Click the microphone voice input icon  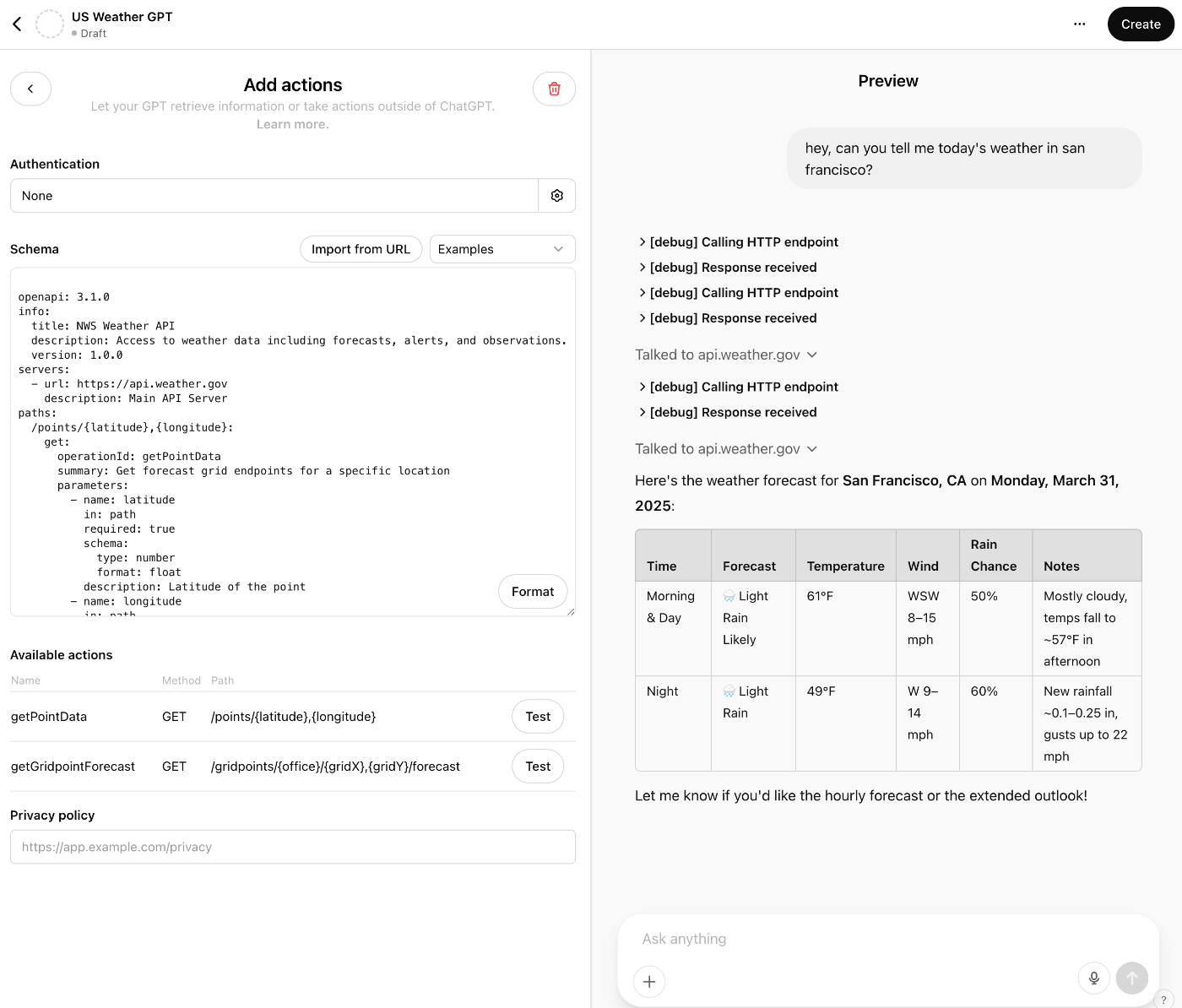[1094, 978]
